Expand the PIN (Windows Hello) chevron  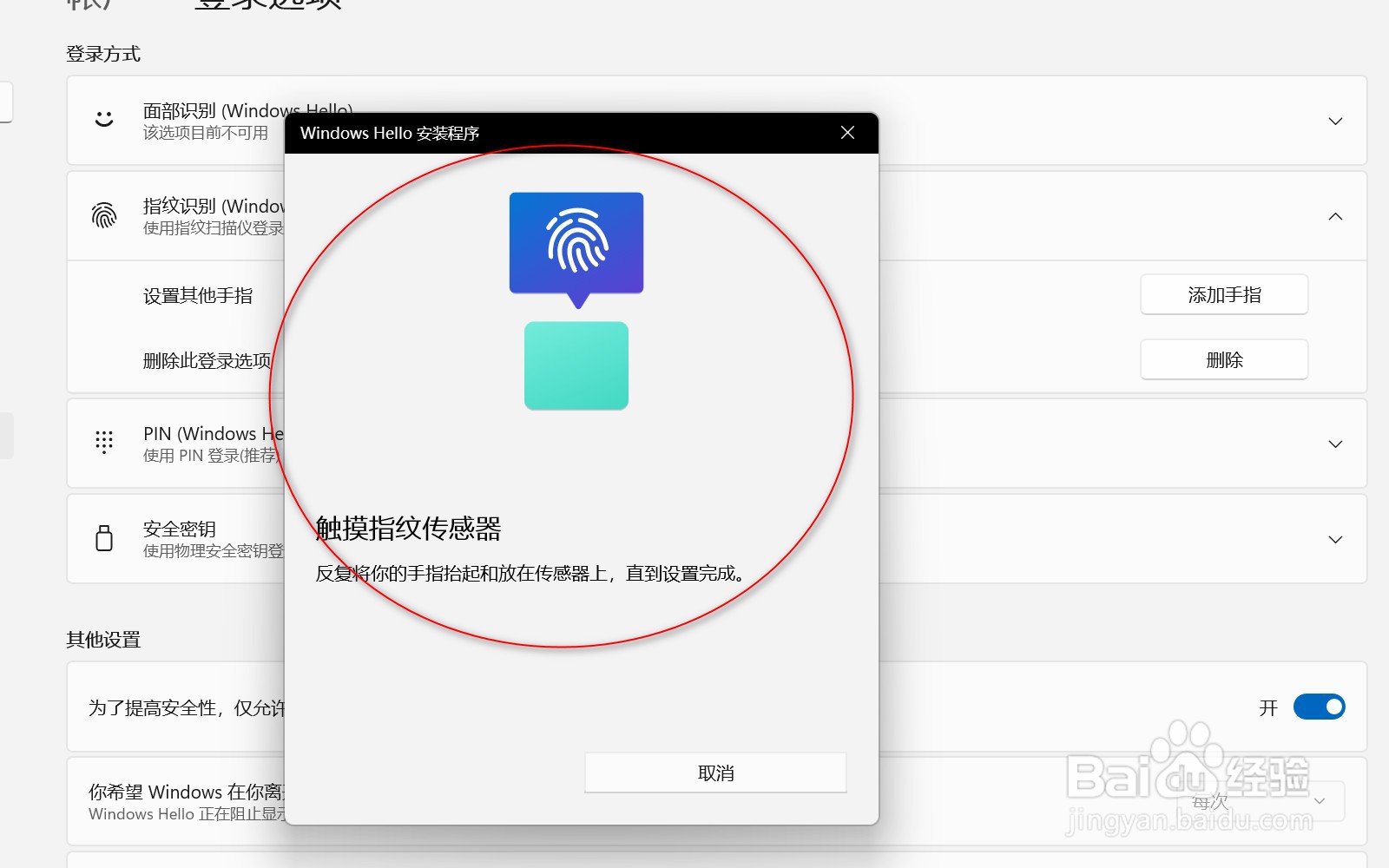pyautogui.click(x=1336, y=444)
